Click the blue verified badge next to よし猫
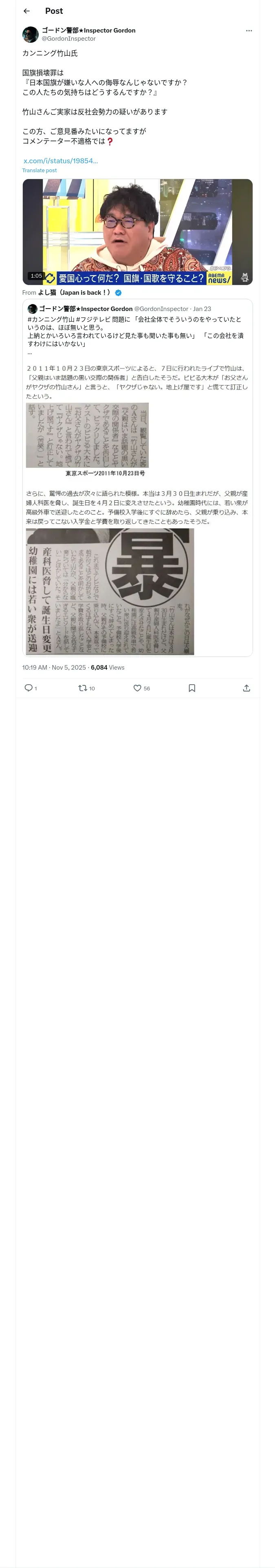275x1568 pixels. click(118, 293)
